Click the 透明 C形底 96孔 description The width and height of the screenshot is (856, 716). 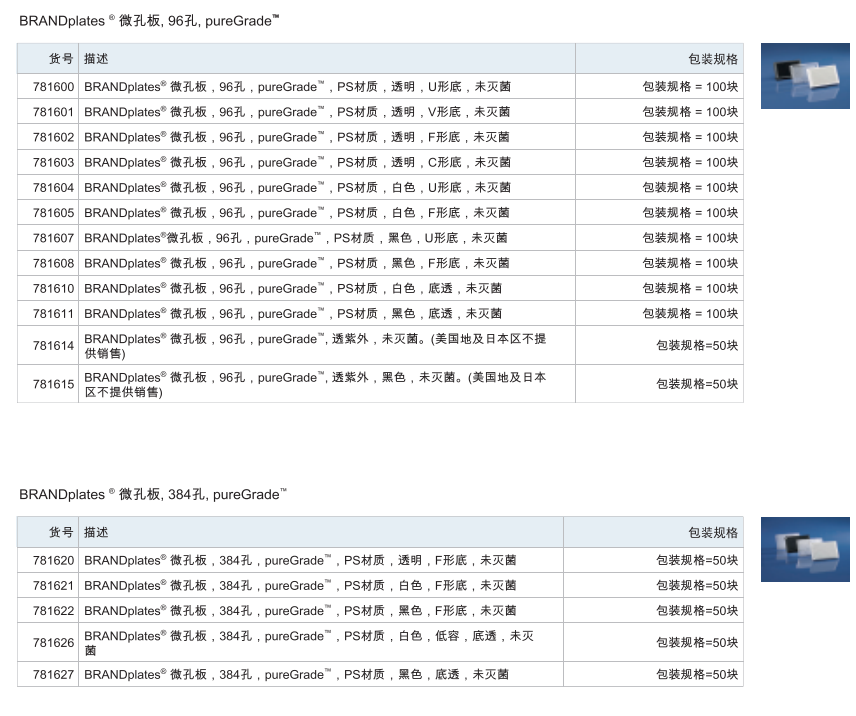[x=298, y=162]
